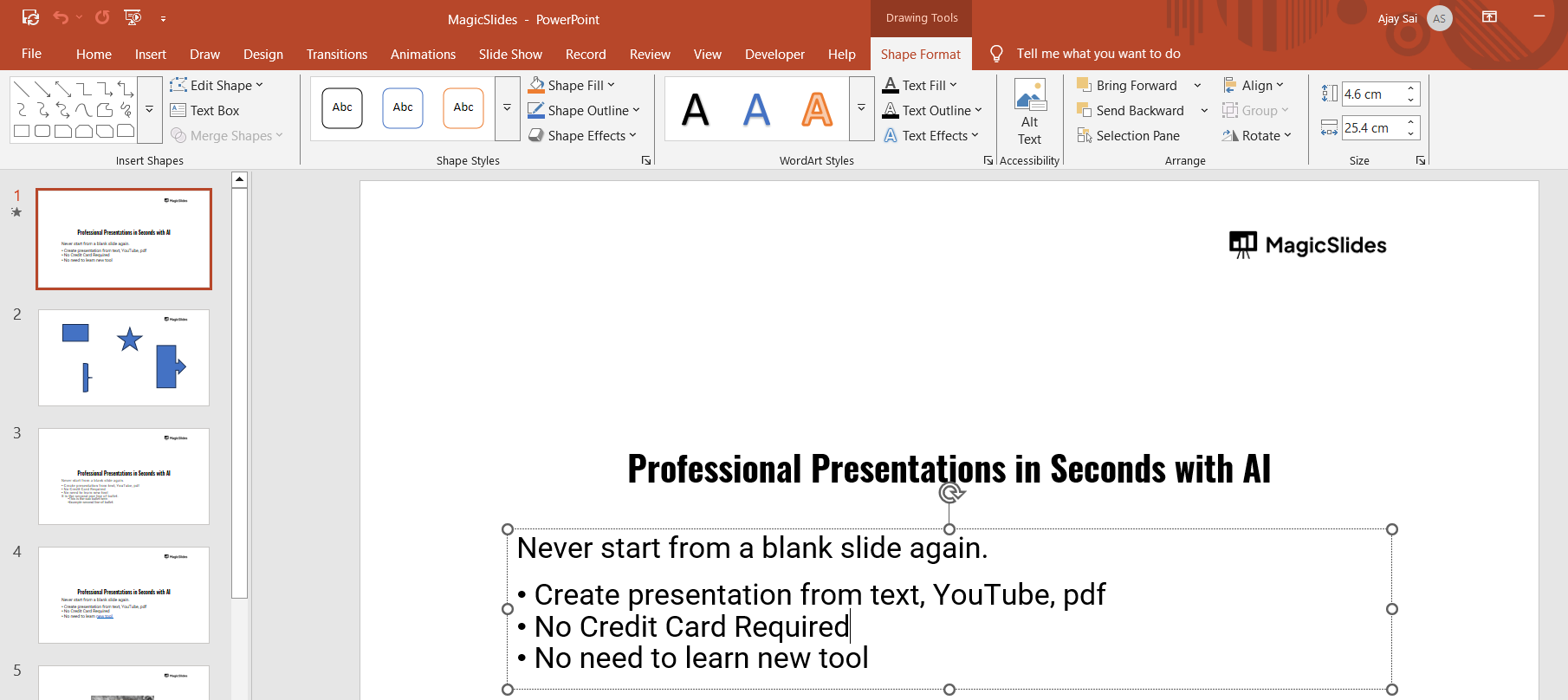This screenshot has height=700, width=1568.
Task: Open the Bring Forward dropdown arrow
Action: click(x=1198, y=85)
